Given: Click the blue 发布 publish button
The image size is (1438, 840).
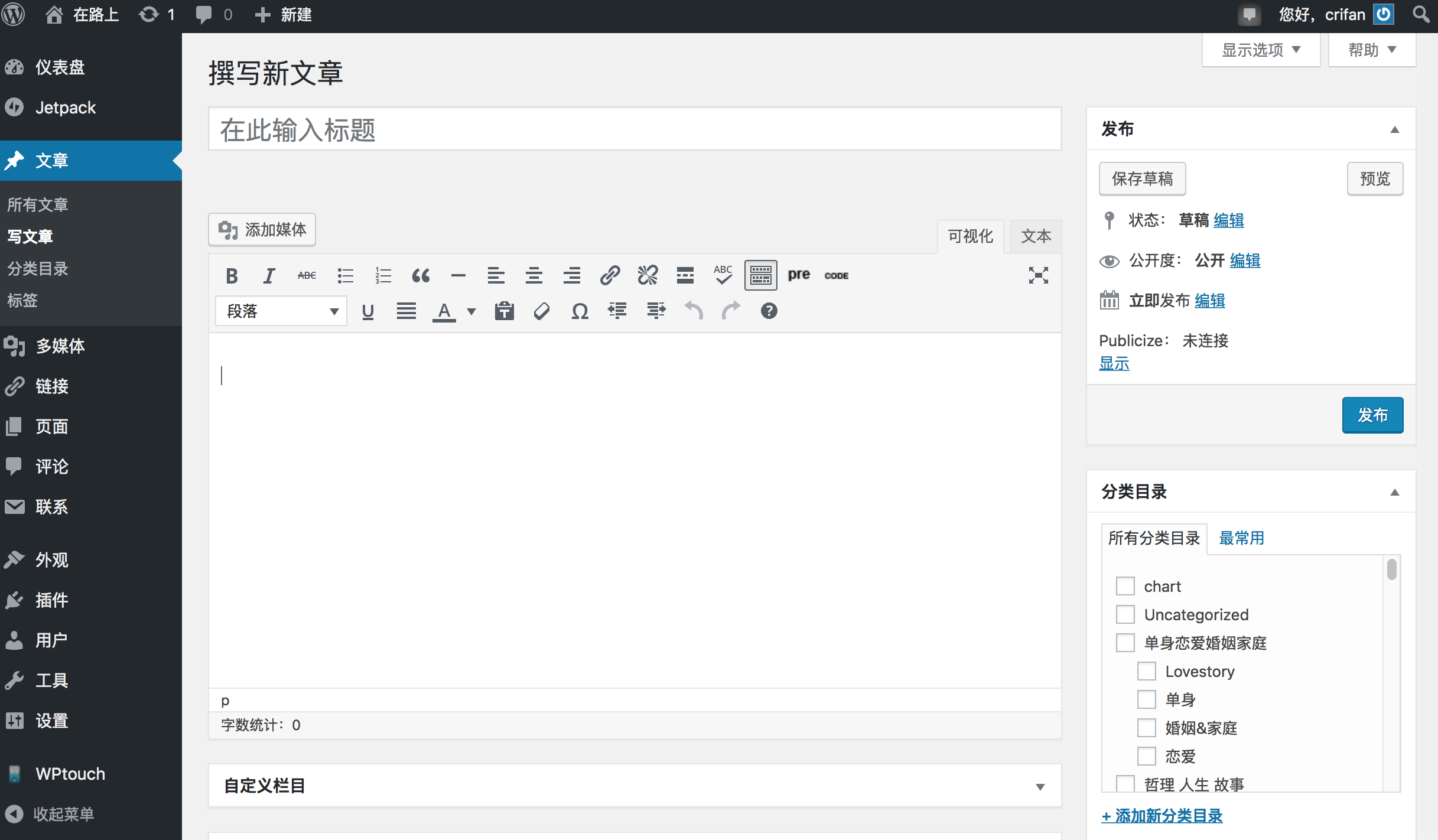Looking at the screenshot, I should pyautogui.click(x=1372, y=415).
